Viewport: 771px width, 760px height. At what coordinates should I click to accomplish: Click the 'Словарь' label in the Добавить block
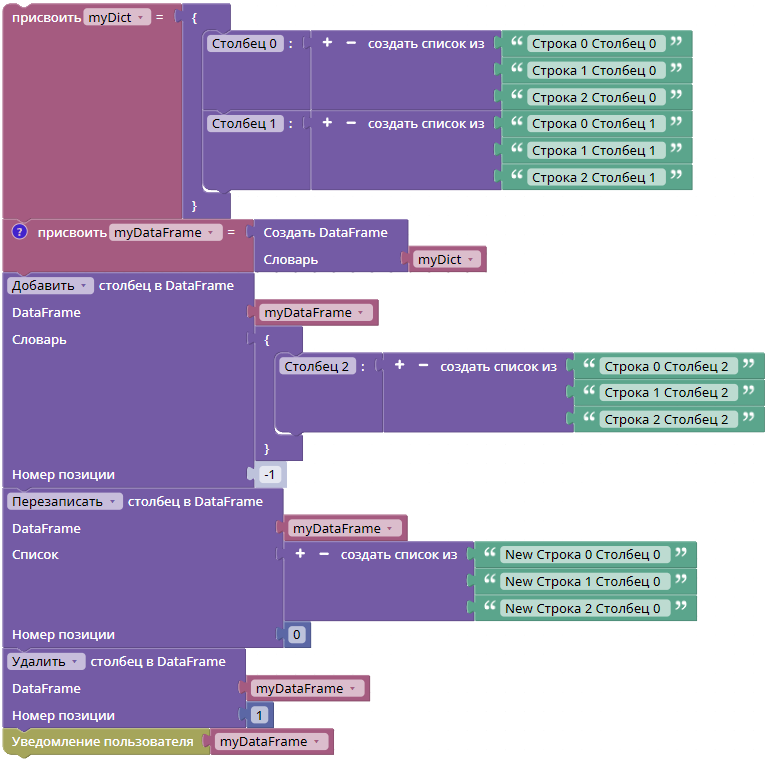pyautogui.click(x=39, y=340)
